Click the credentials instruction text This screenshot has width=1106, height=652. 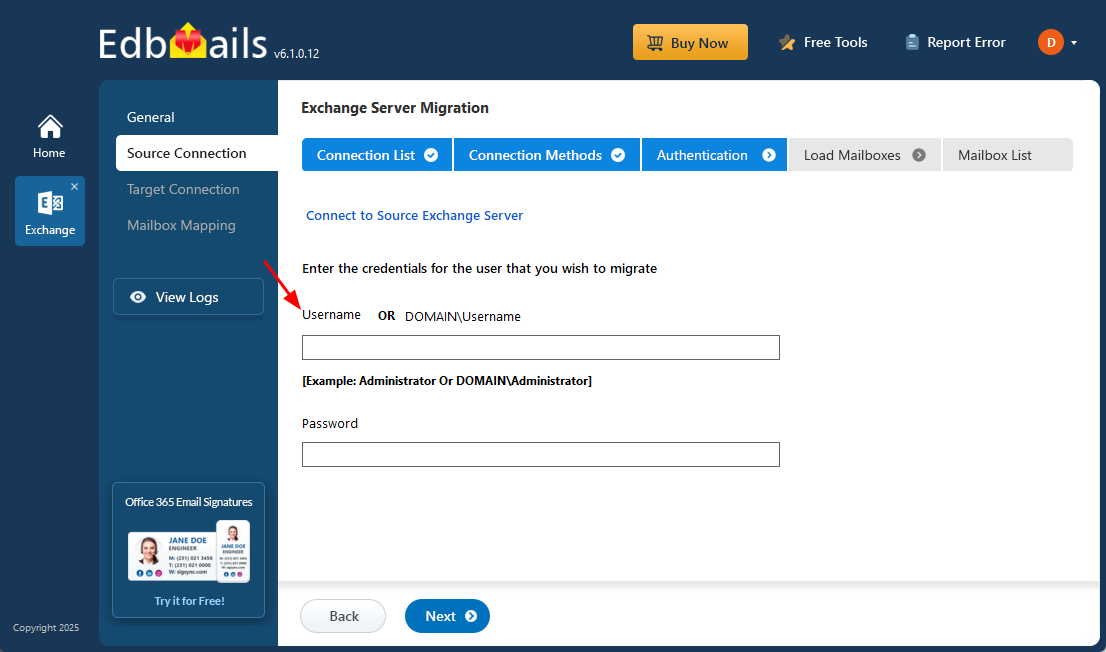click(480, 269)
